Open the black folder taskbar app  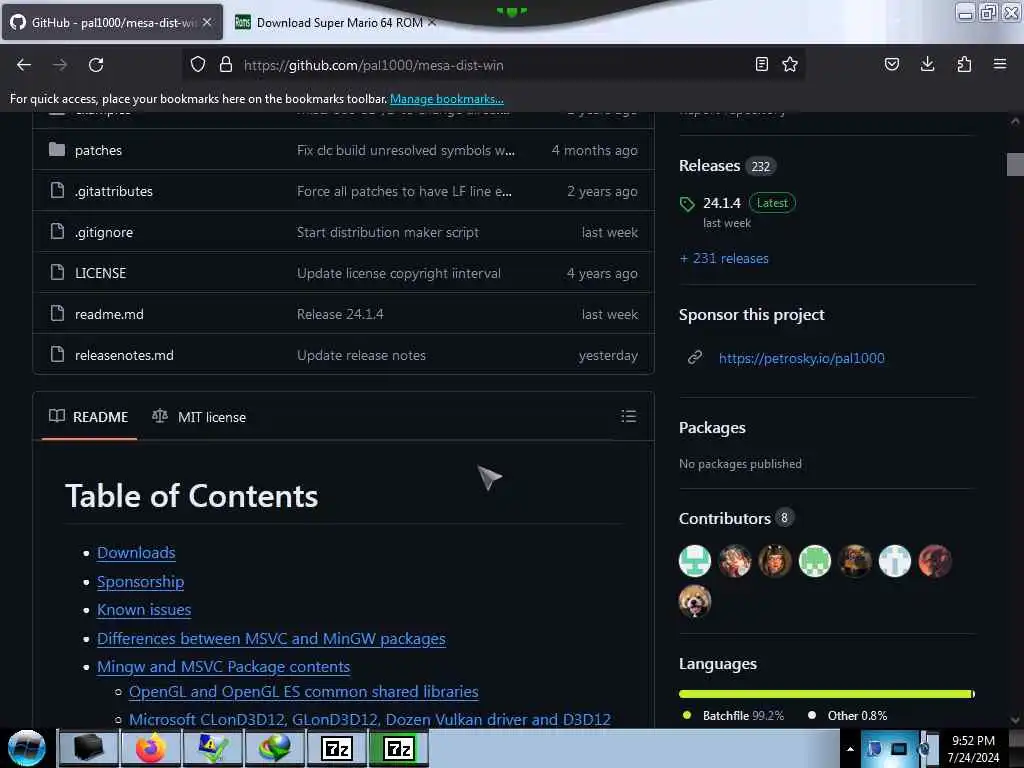pos(89,748)
